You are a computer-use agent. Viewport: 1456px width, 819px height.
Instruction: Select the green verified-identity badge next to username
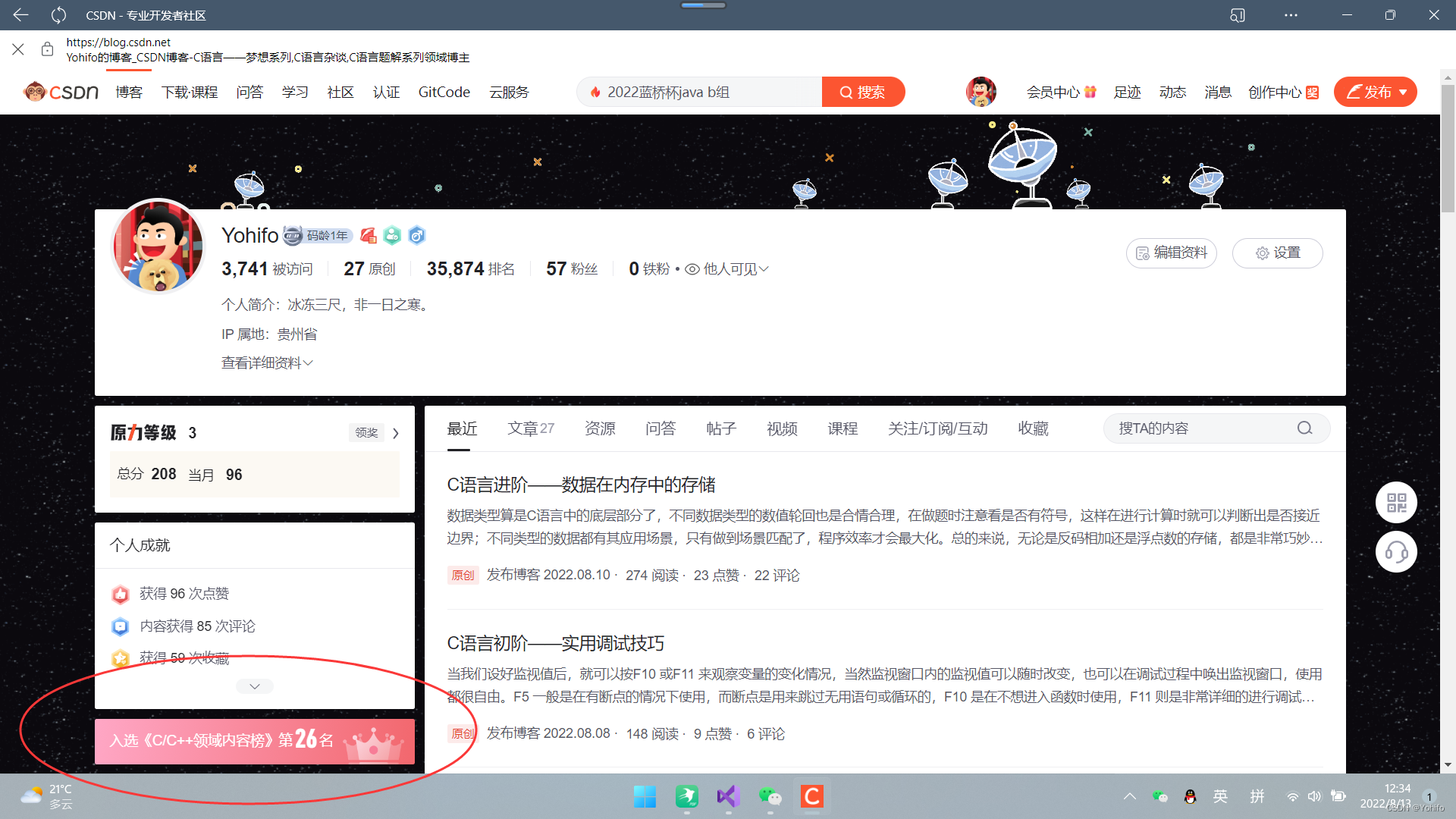tap(392, 235)
